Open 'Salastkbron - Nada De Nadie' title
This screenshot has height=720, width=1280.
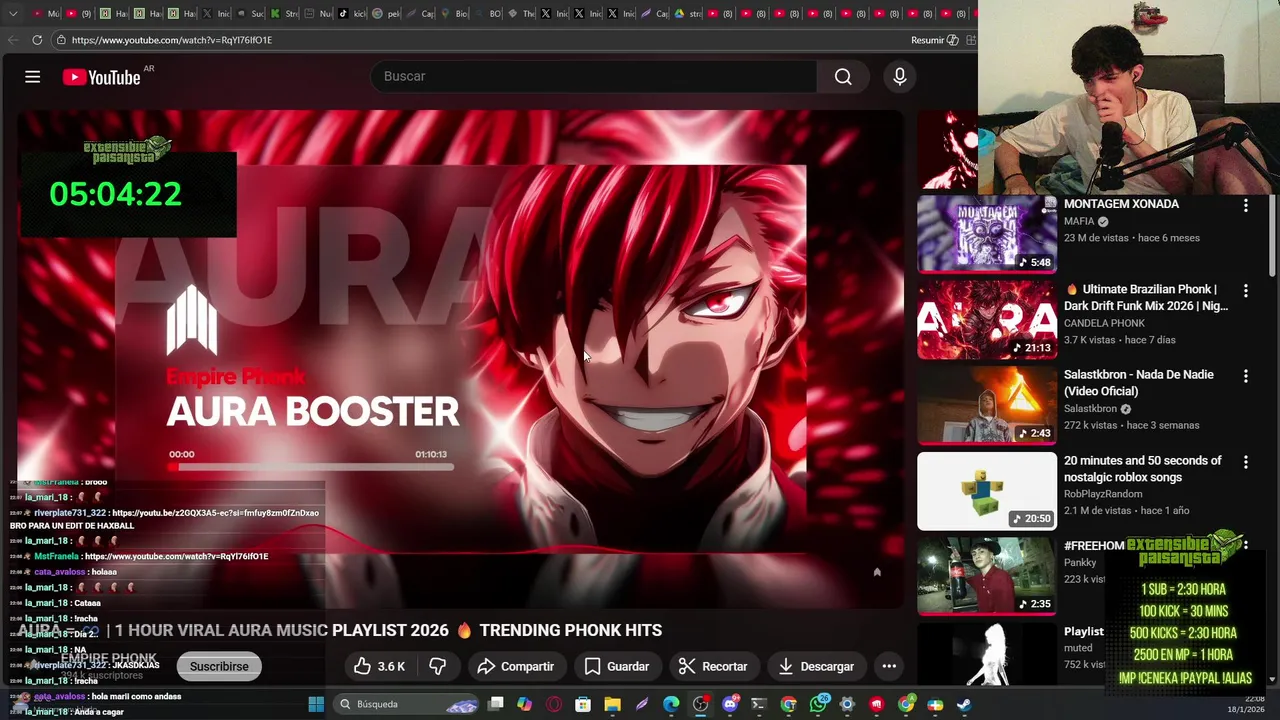1139,383
